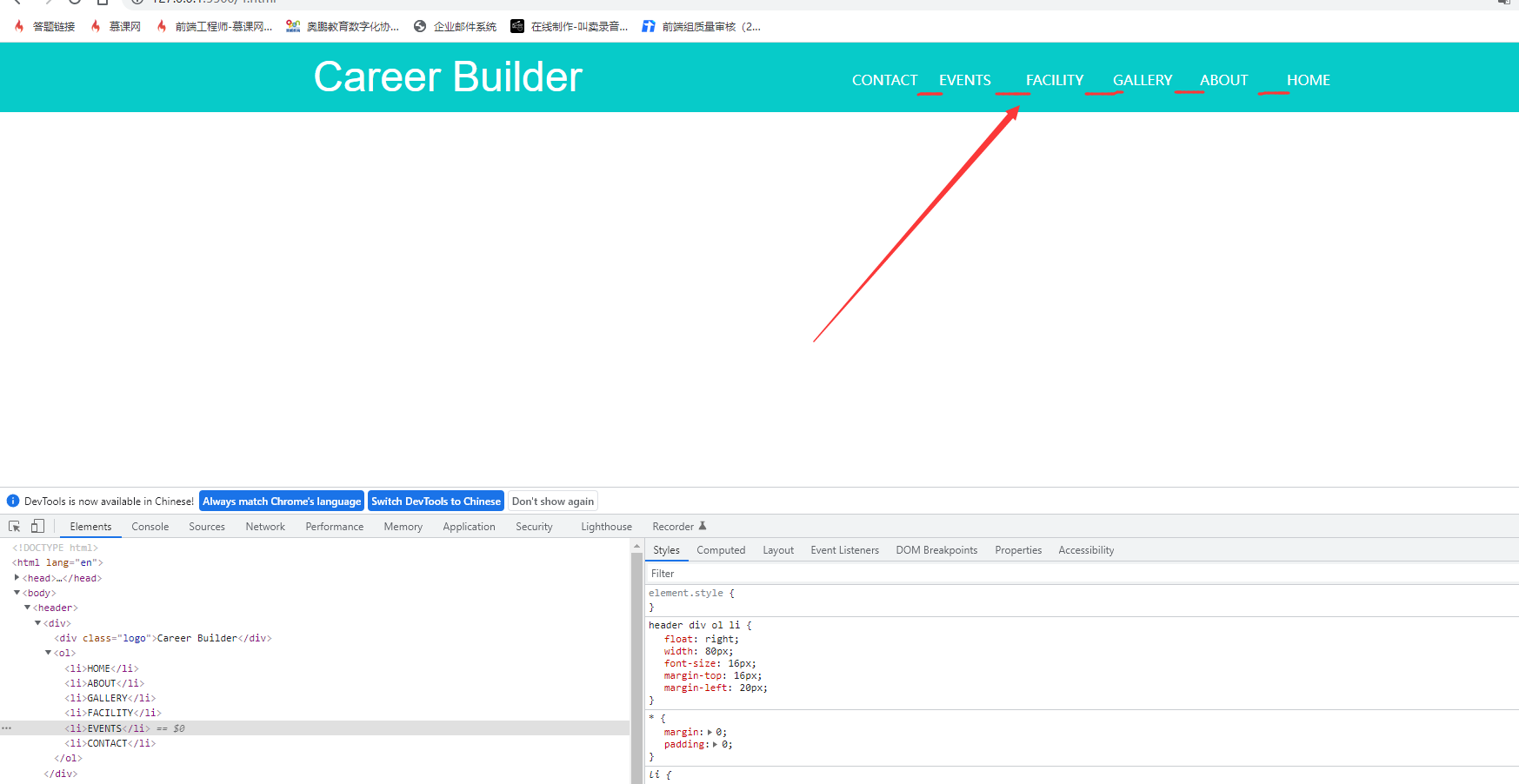The height and width of the screenshot is (784, 1519).
Task: Click the Career Builder logo
Action: (x=448, y=77)
